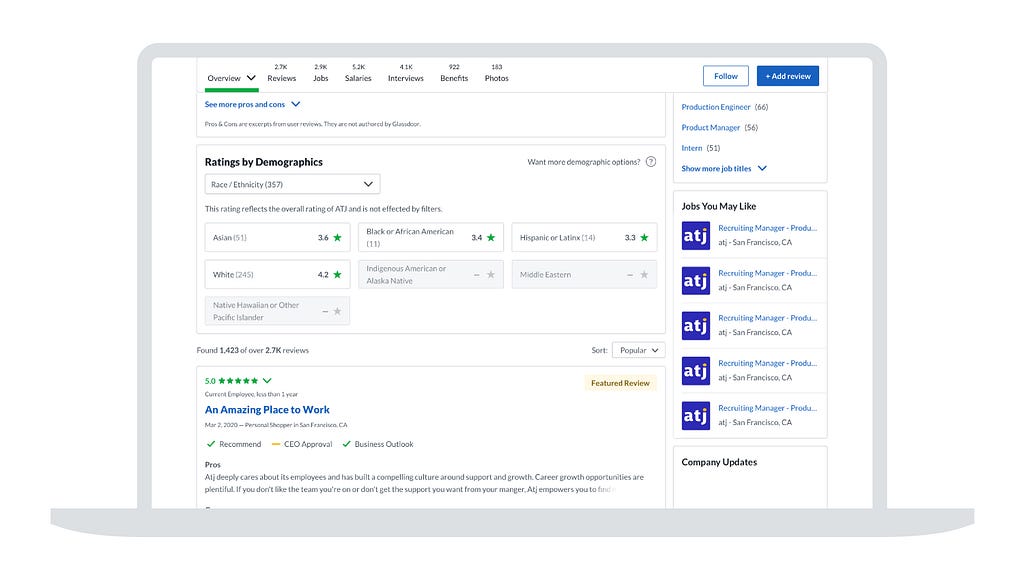Screen dimensions: 1024x581
Task: Click the star in the White card
Action: click(337, 275)
